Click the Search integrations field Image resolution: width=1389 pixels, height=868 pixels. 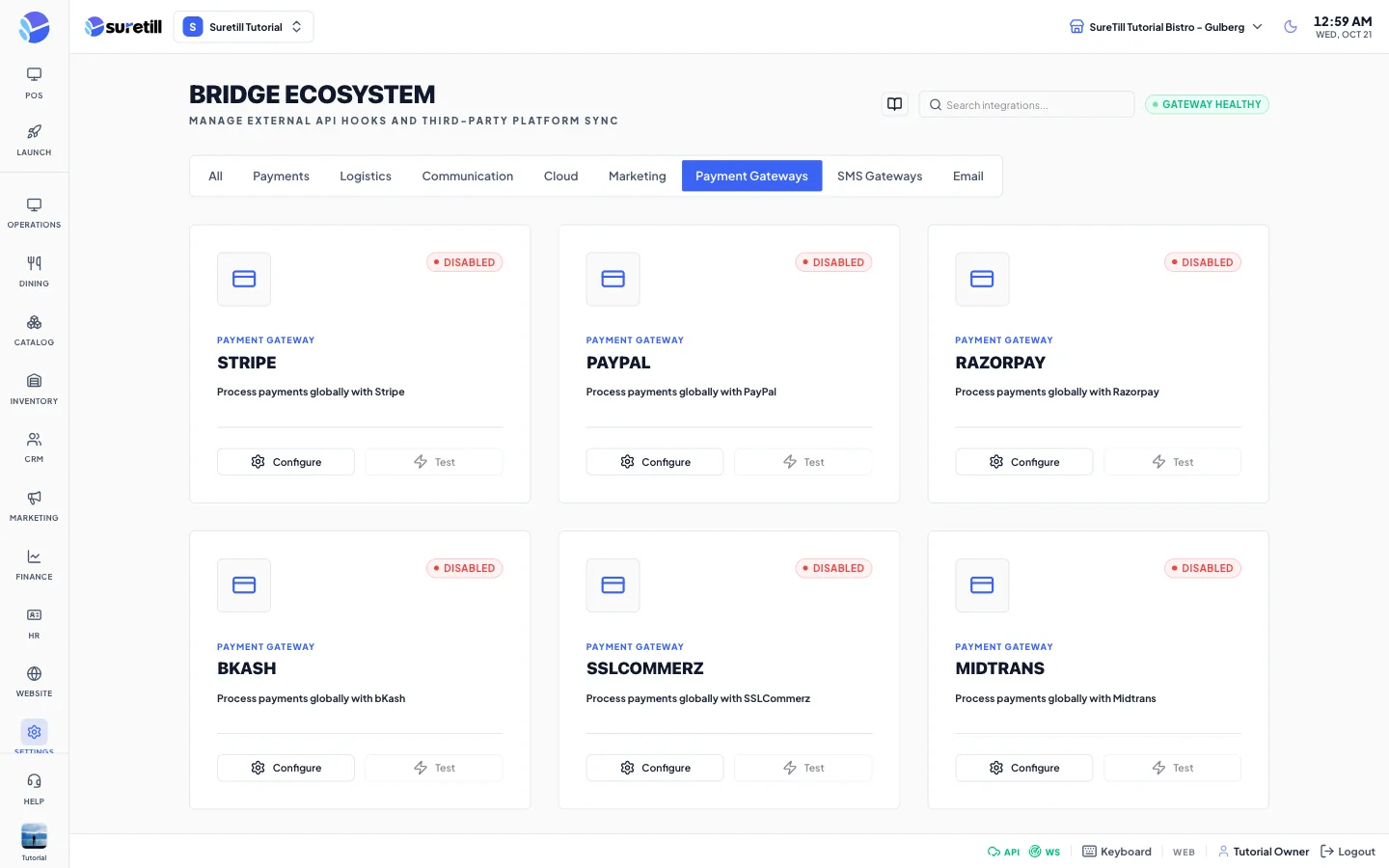(1026, 104)
